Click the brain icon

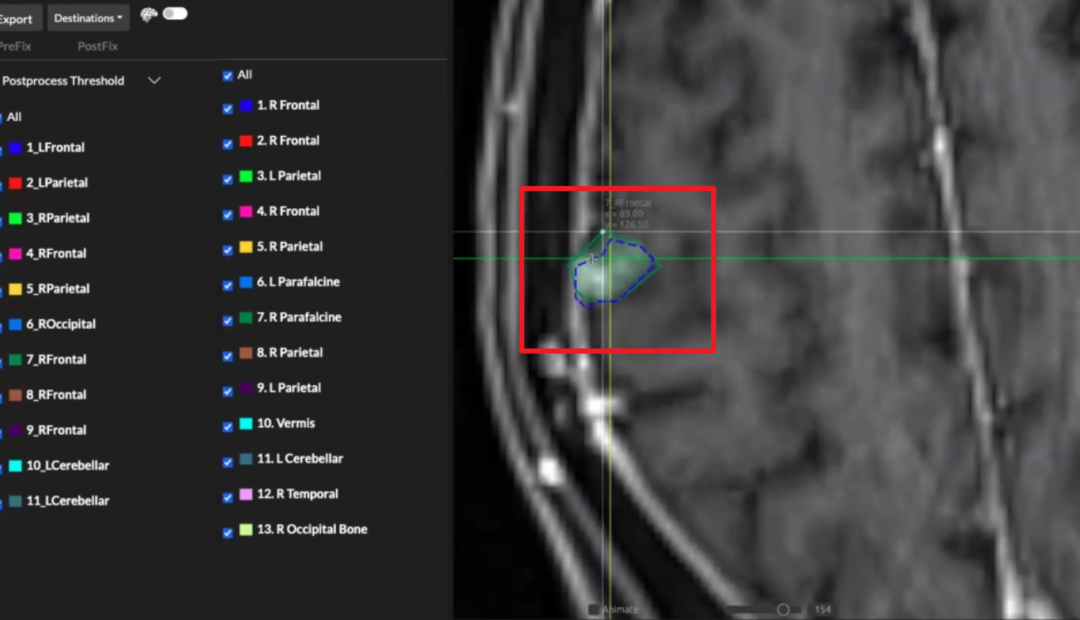point(148,14)
